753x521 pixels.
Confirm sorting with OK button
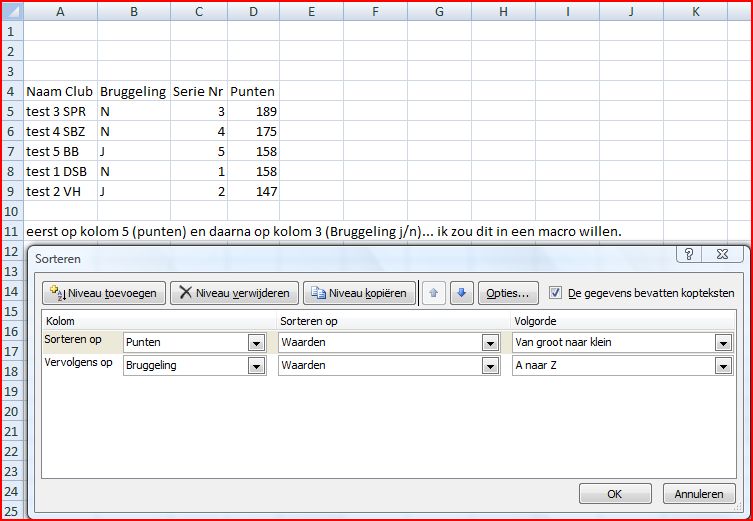[615, 494]
